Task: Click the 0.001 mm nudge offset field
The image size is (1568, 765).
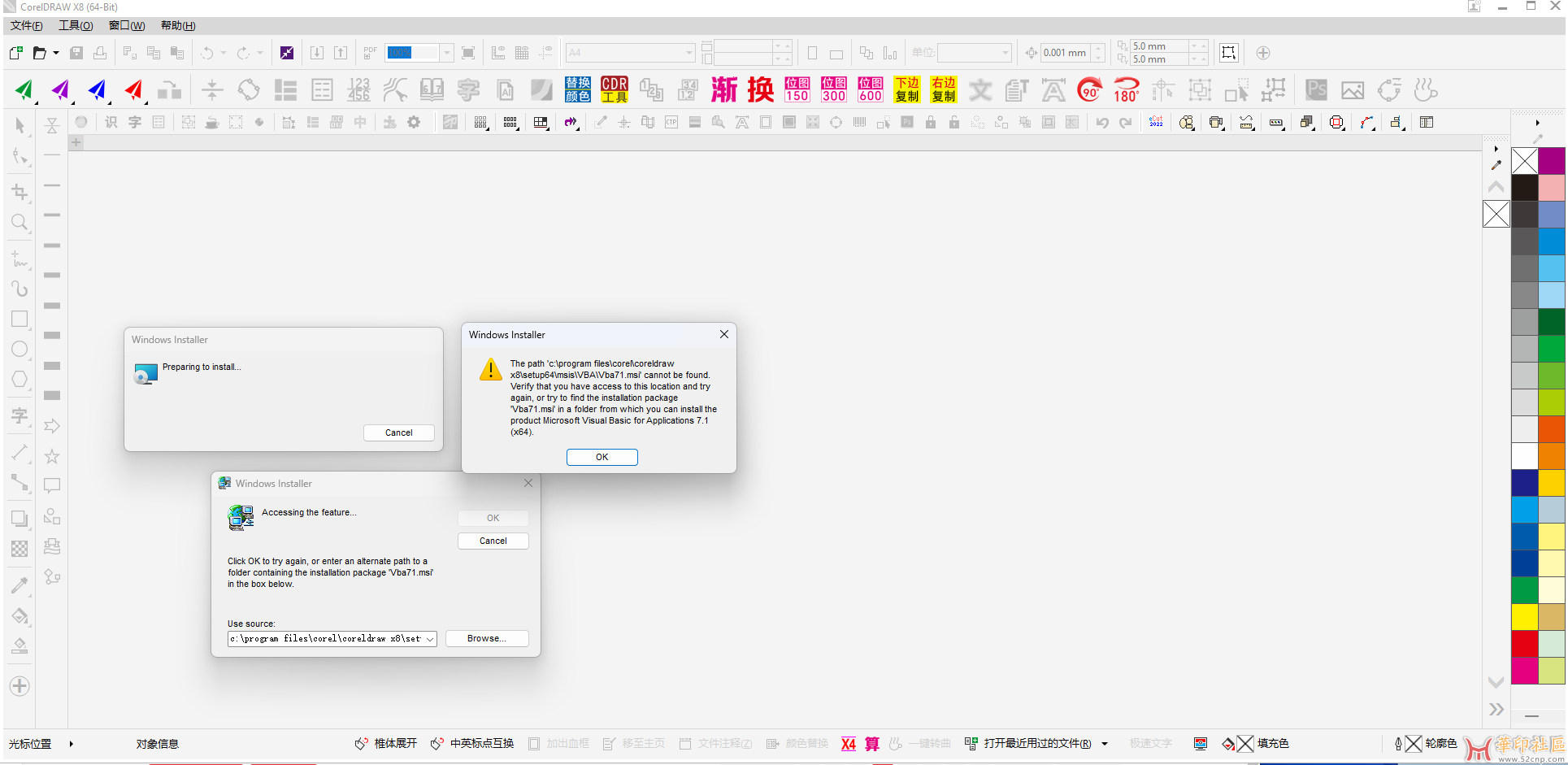Action: (x=1066, y=53)
